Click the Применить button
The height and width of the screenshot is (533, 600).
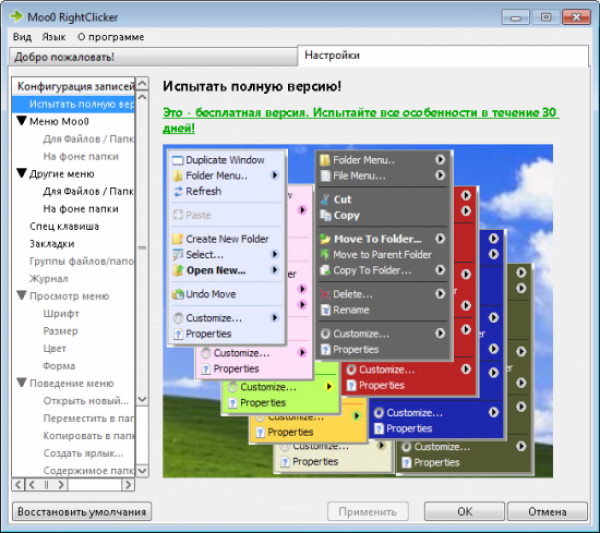(368, 512)
